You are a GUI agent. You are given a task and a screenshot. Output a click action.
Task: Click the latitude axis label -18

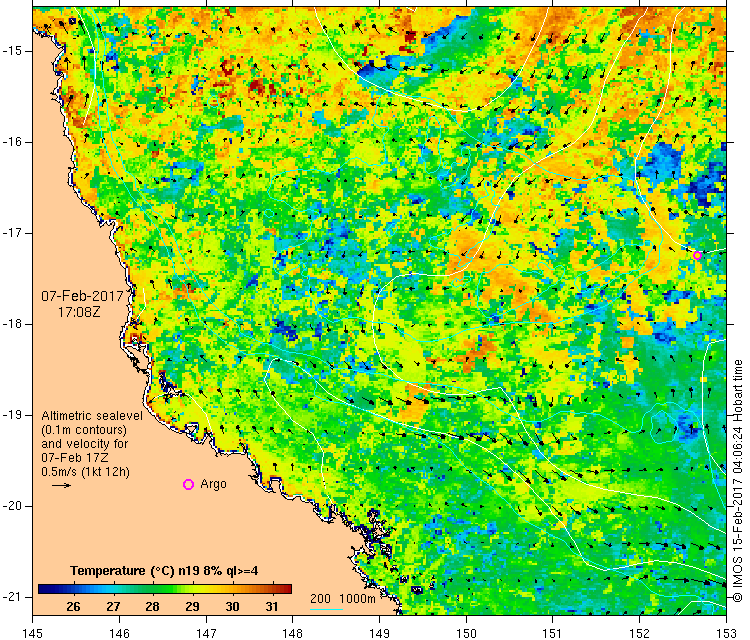coord(11,324)
